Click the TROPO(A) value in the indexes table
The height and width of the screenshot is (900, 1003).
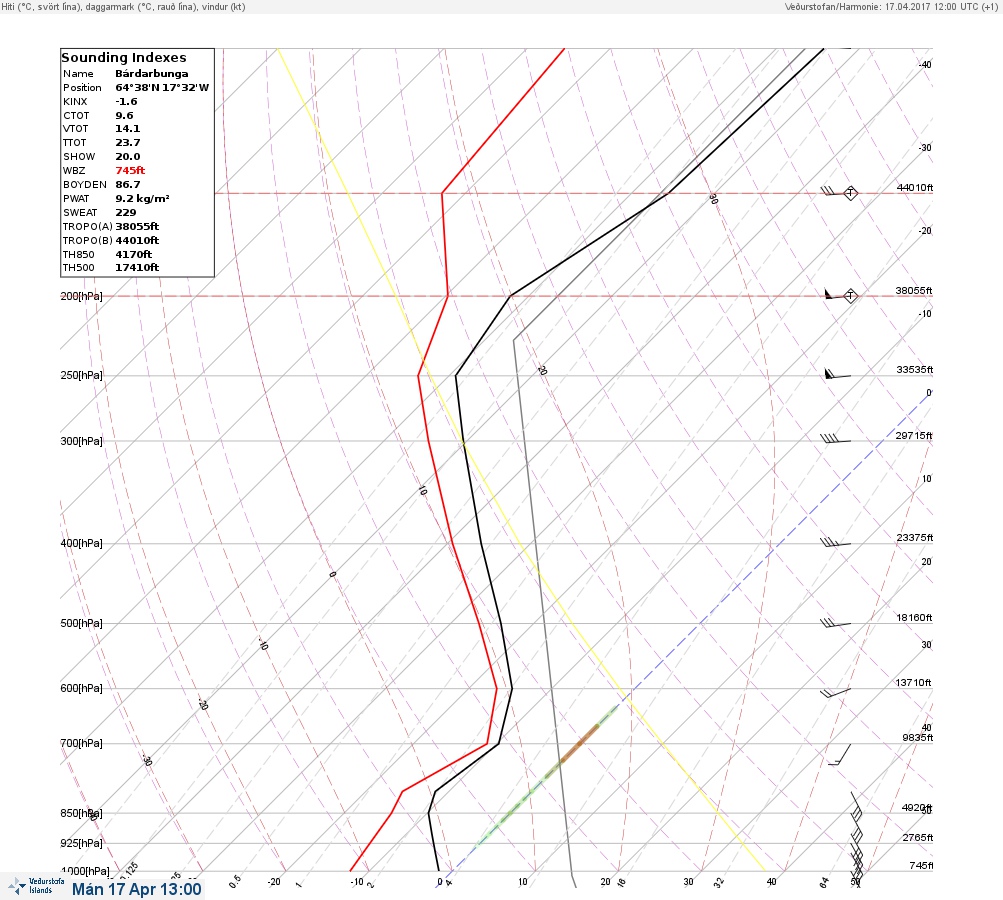(x=137, y=226)
